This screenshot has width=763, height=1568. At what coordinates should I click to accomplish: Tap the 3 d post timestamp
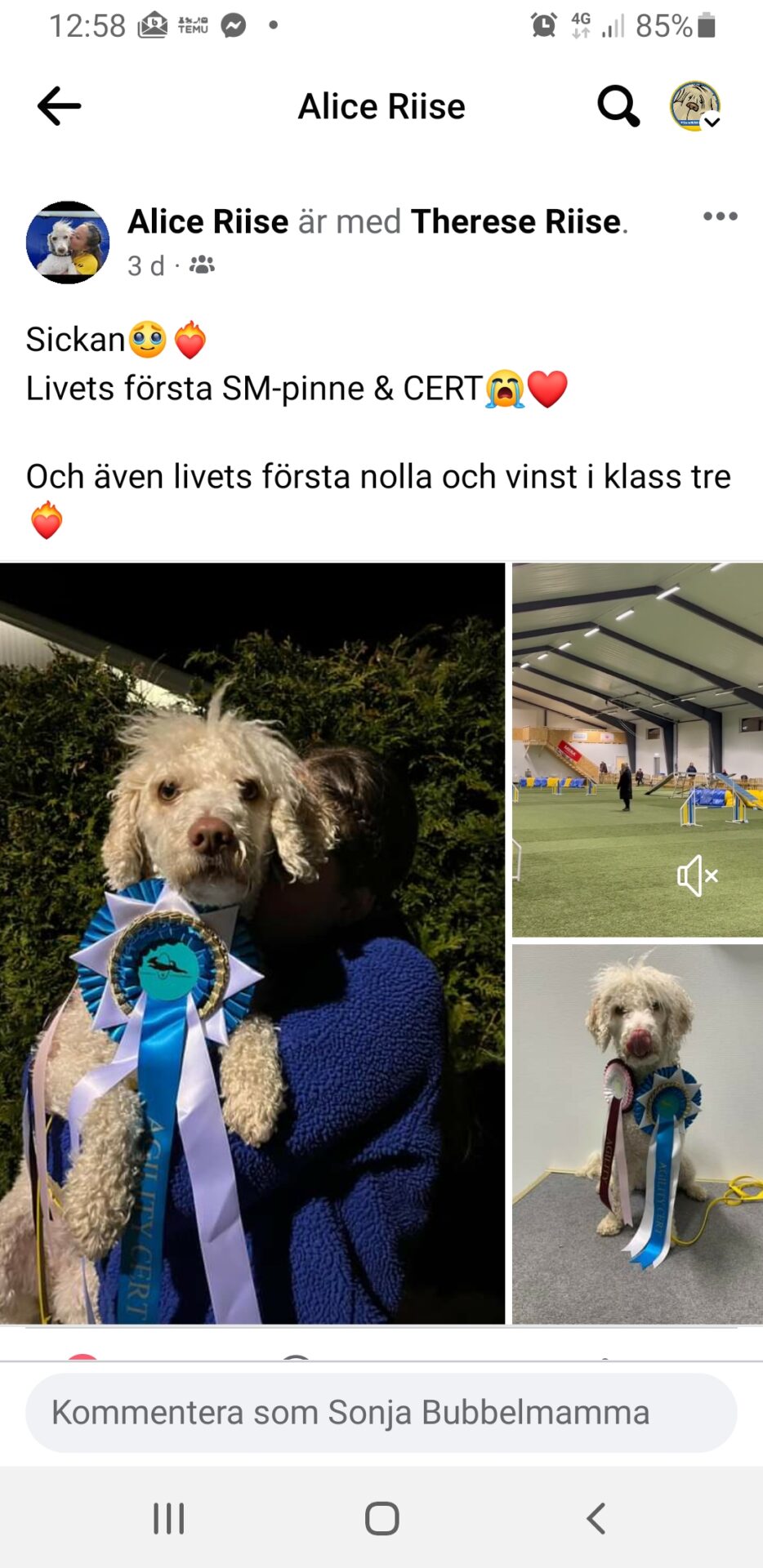146,265
